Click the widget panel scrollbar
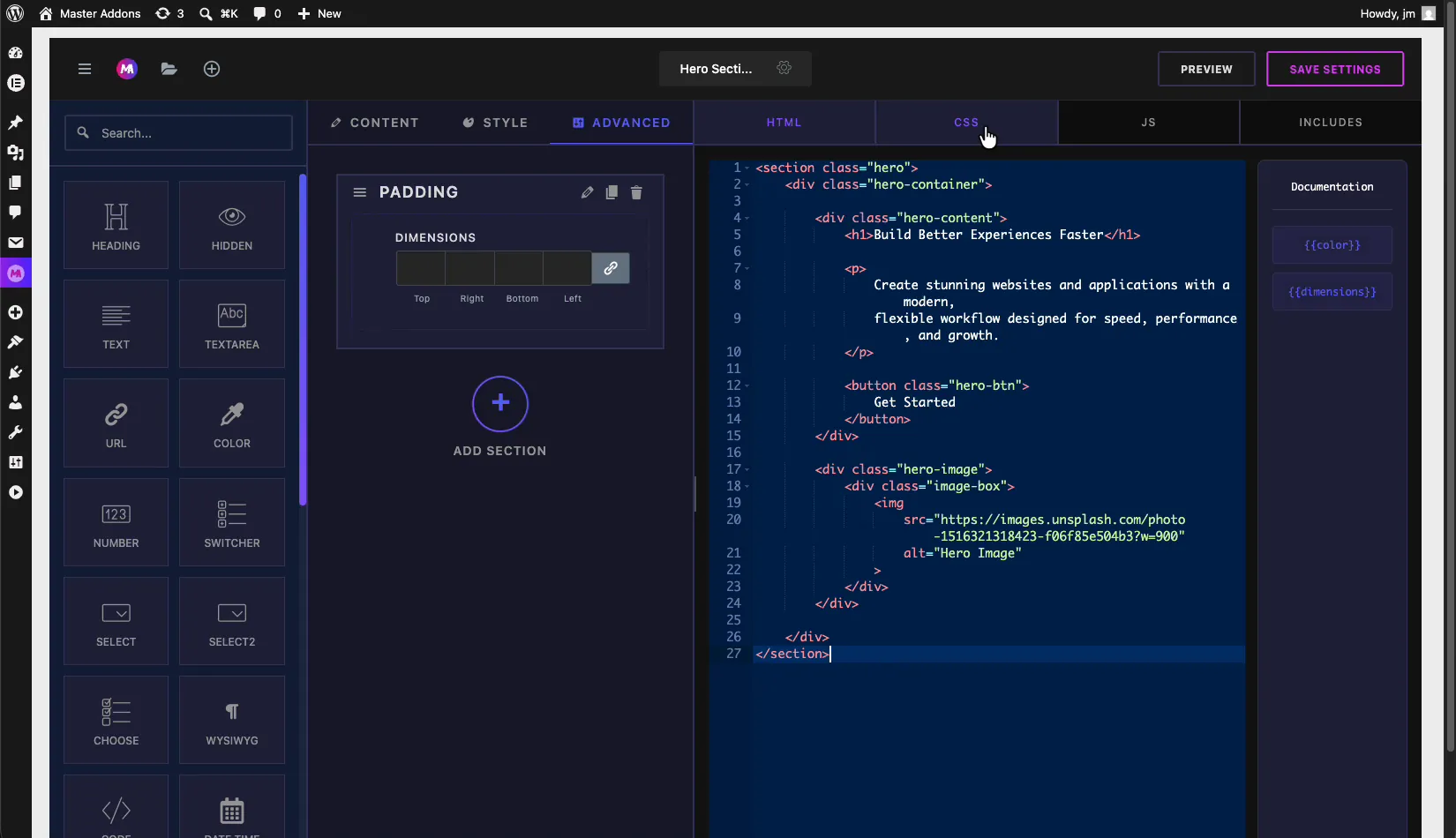 pyautogui.click(x=303, y=340)
